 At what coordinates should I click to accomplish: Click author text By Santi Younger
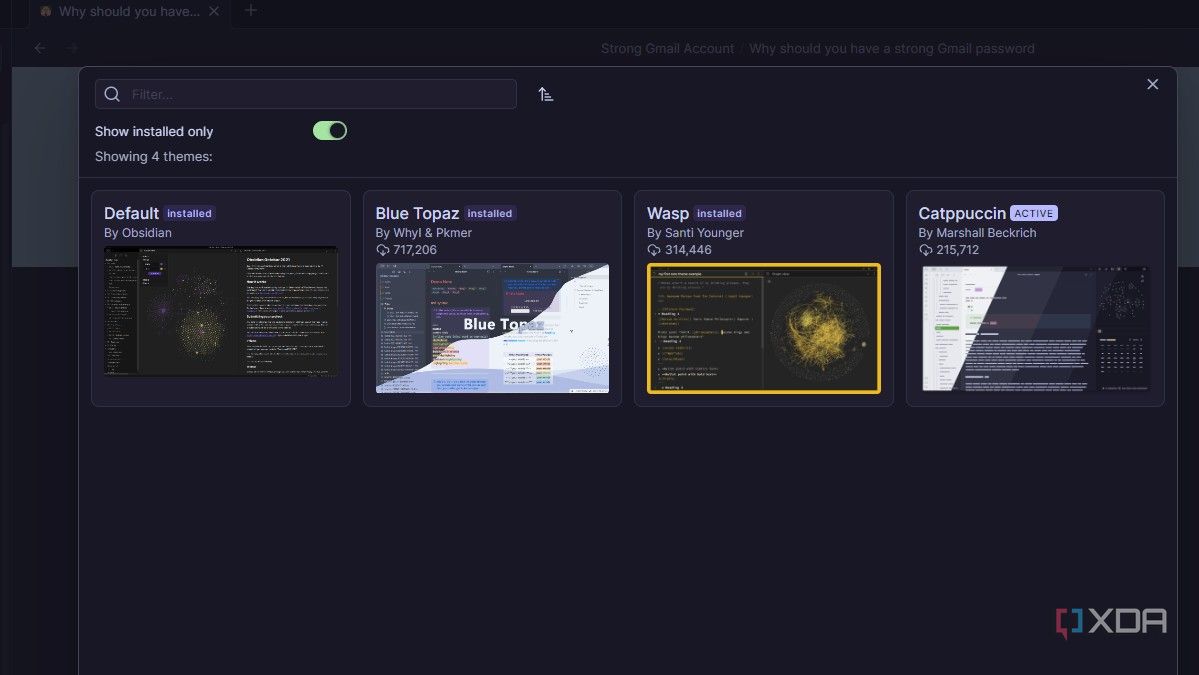(695, 232)
